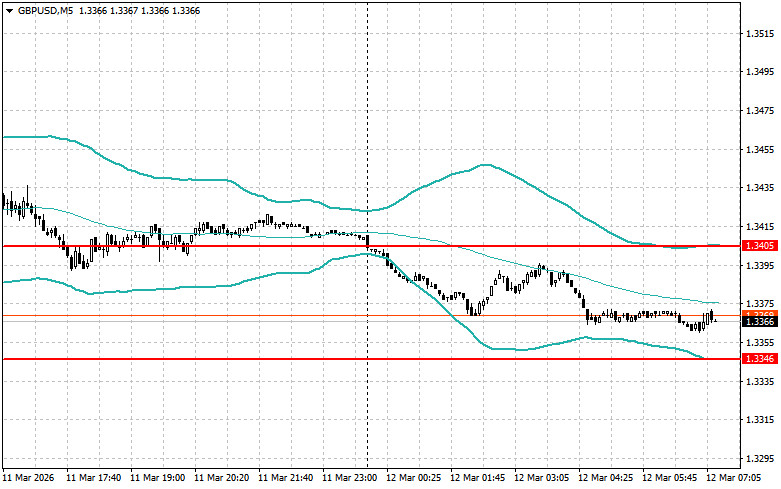Click the 11 Mar 21:40 time label
Screen dimensions: 781x489
coord(285,478)
